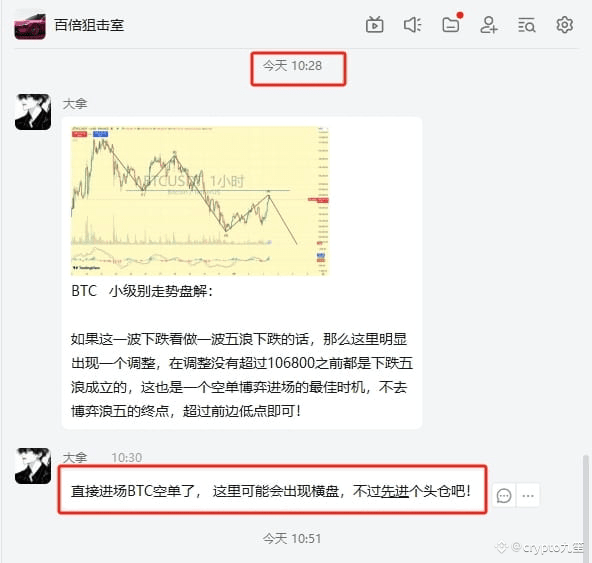
Task: Click the reply bubble icon beside message
Action: click(504, 496)
